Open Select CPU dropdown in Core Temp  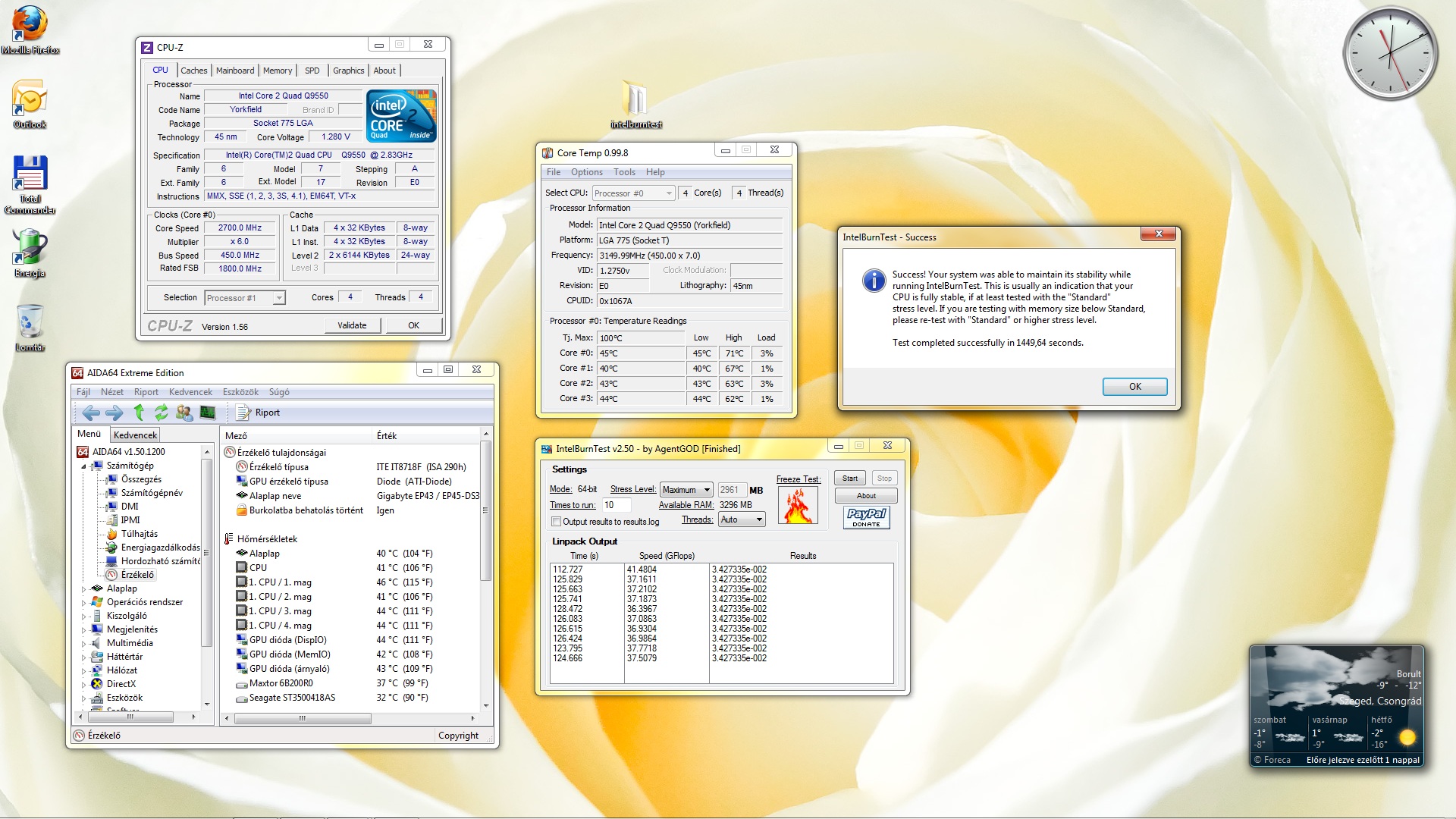coord(633,193)
